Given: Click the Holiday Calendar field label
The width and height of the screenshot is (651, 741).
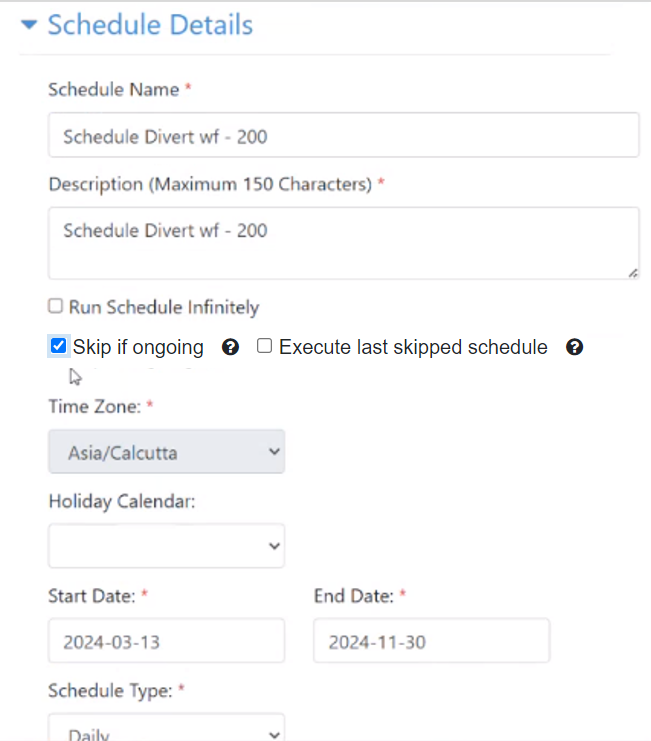Looking at the screenshot, I should [122, 501].
